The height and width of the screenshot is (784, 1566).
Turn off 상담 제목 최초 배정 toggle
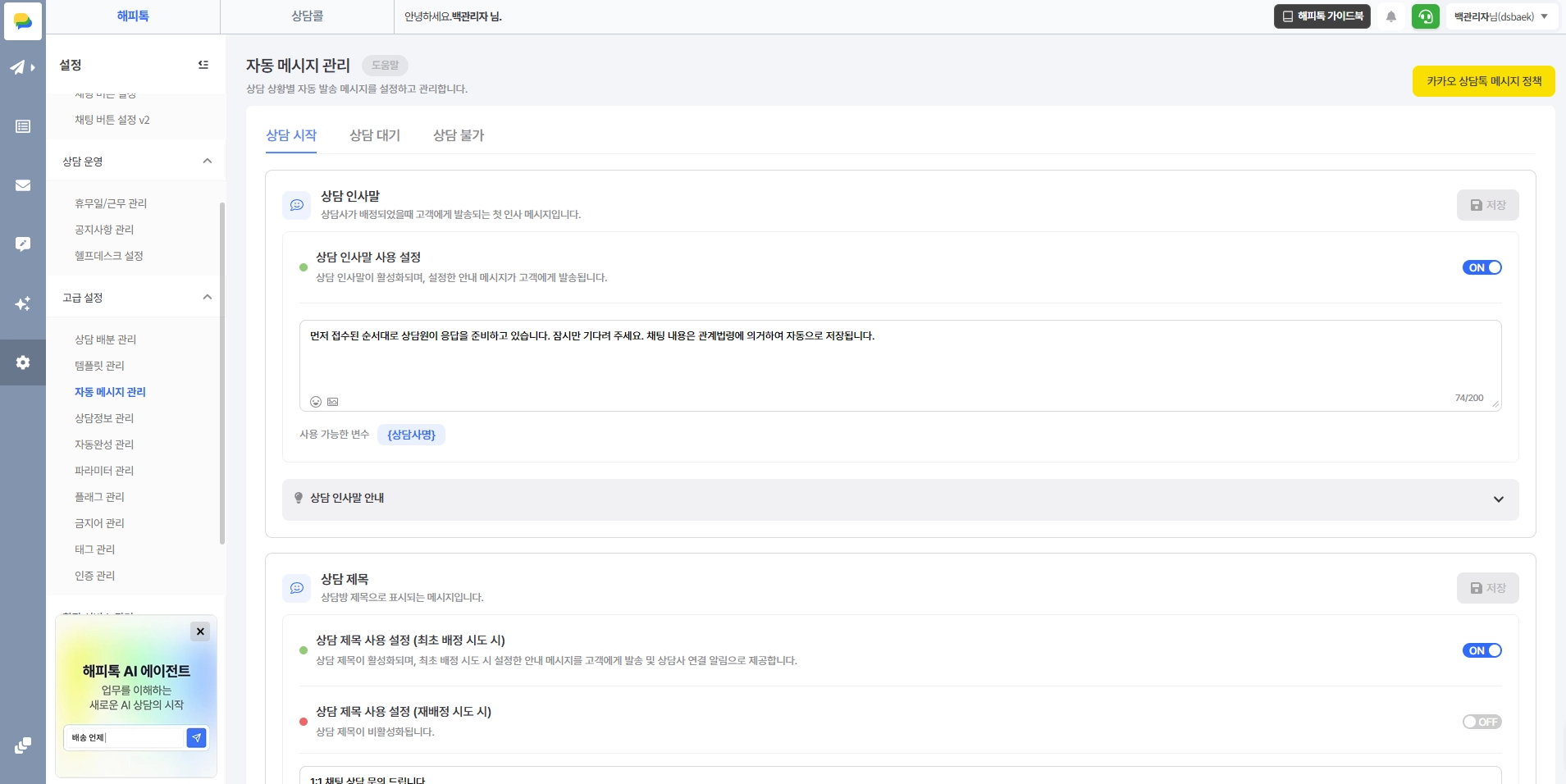tap(1482, 650)
